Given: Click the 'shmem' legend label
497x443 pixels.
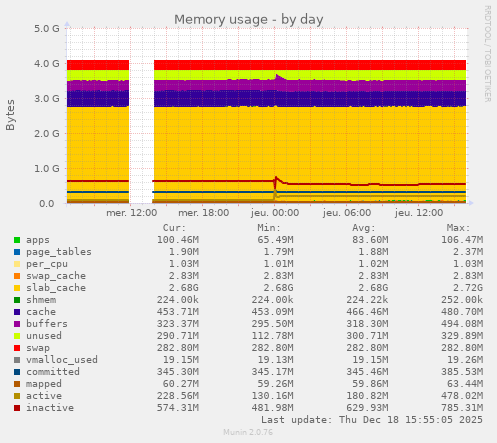Looking at the screenshot, I should (41, 300).
